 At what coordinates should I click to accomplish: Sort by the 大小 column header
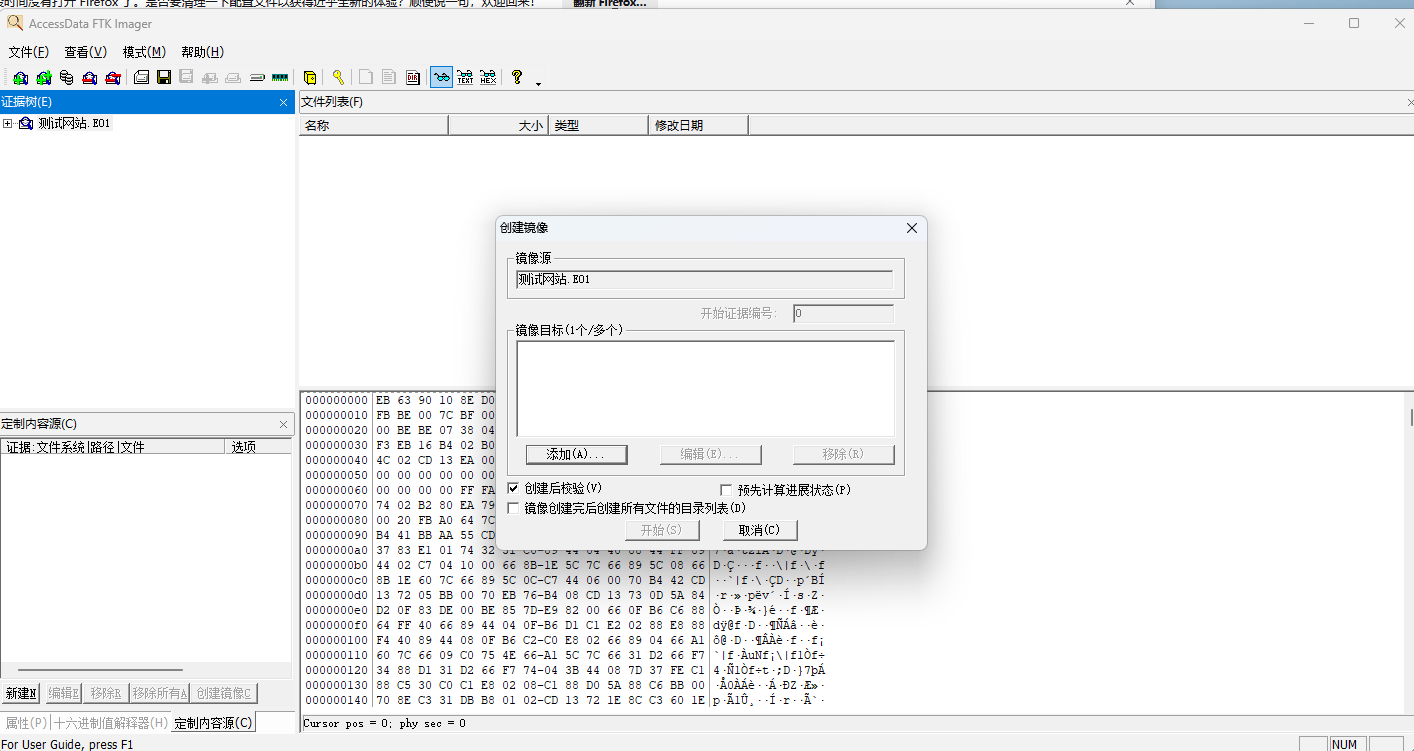[498, 125]
